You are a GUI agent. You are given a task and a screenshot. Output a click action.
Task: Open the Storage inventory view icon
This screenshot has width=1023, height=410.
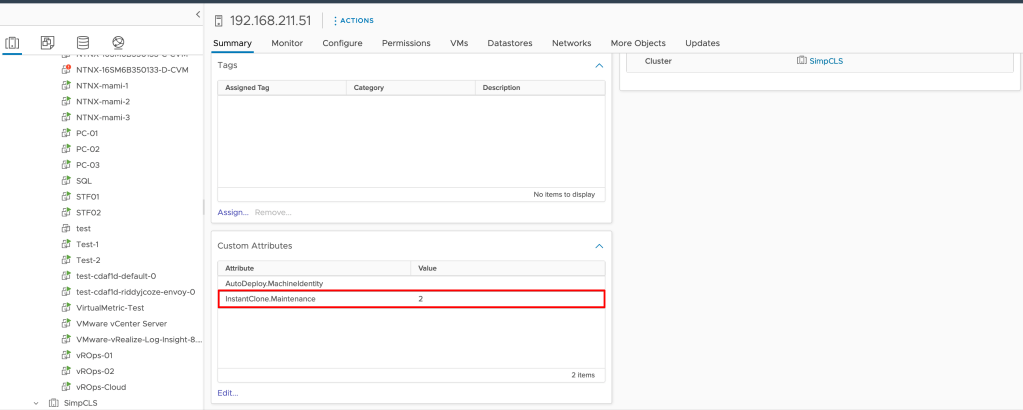pos(82,43)
